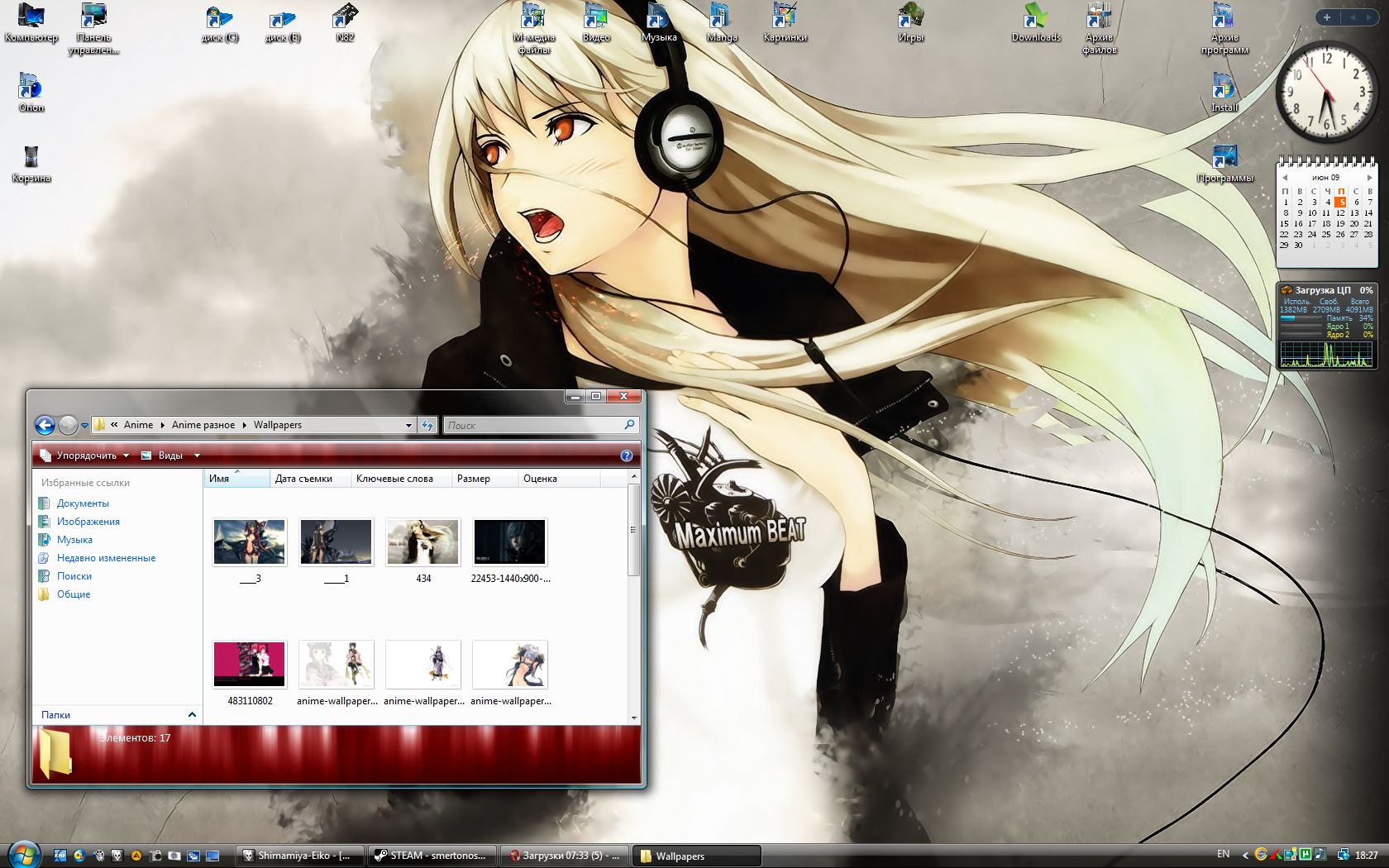Expand the Anime разное breadcrumb arrow
The height and width of the screenshot is (868, 1389).
244,425
